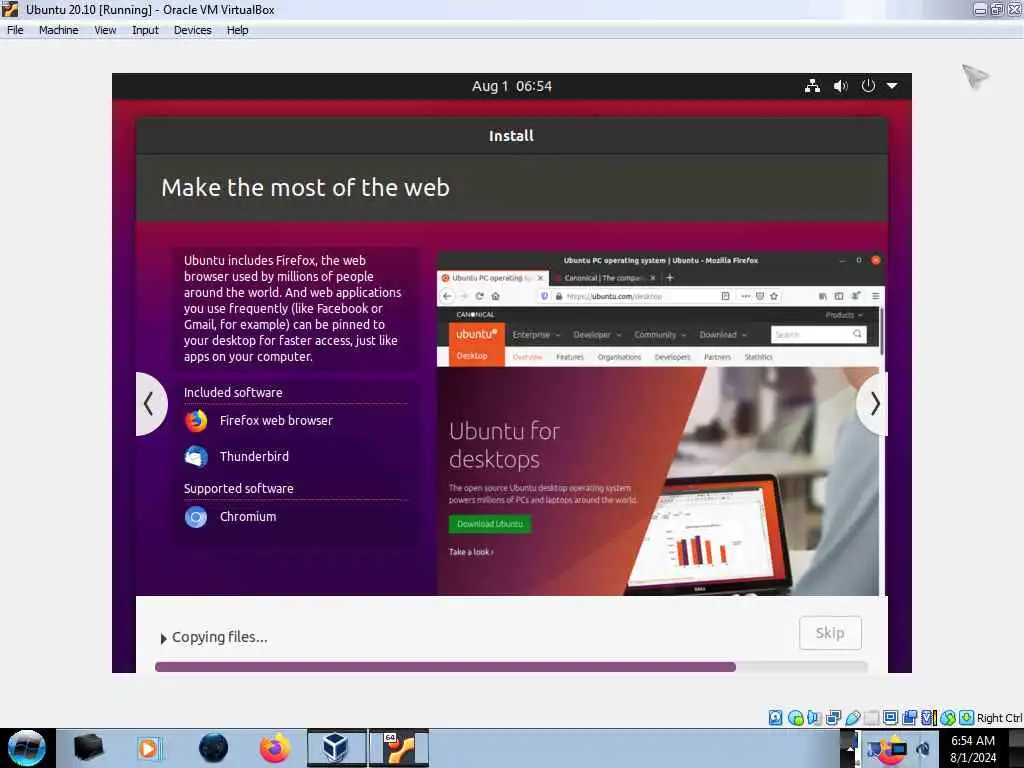Open the dark globe taskbar application

[x=214, y=748]
